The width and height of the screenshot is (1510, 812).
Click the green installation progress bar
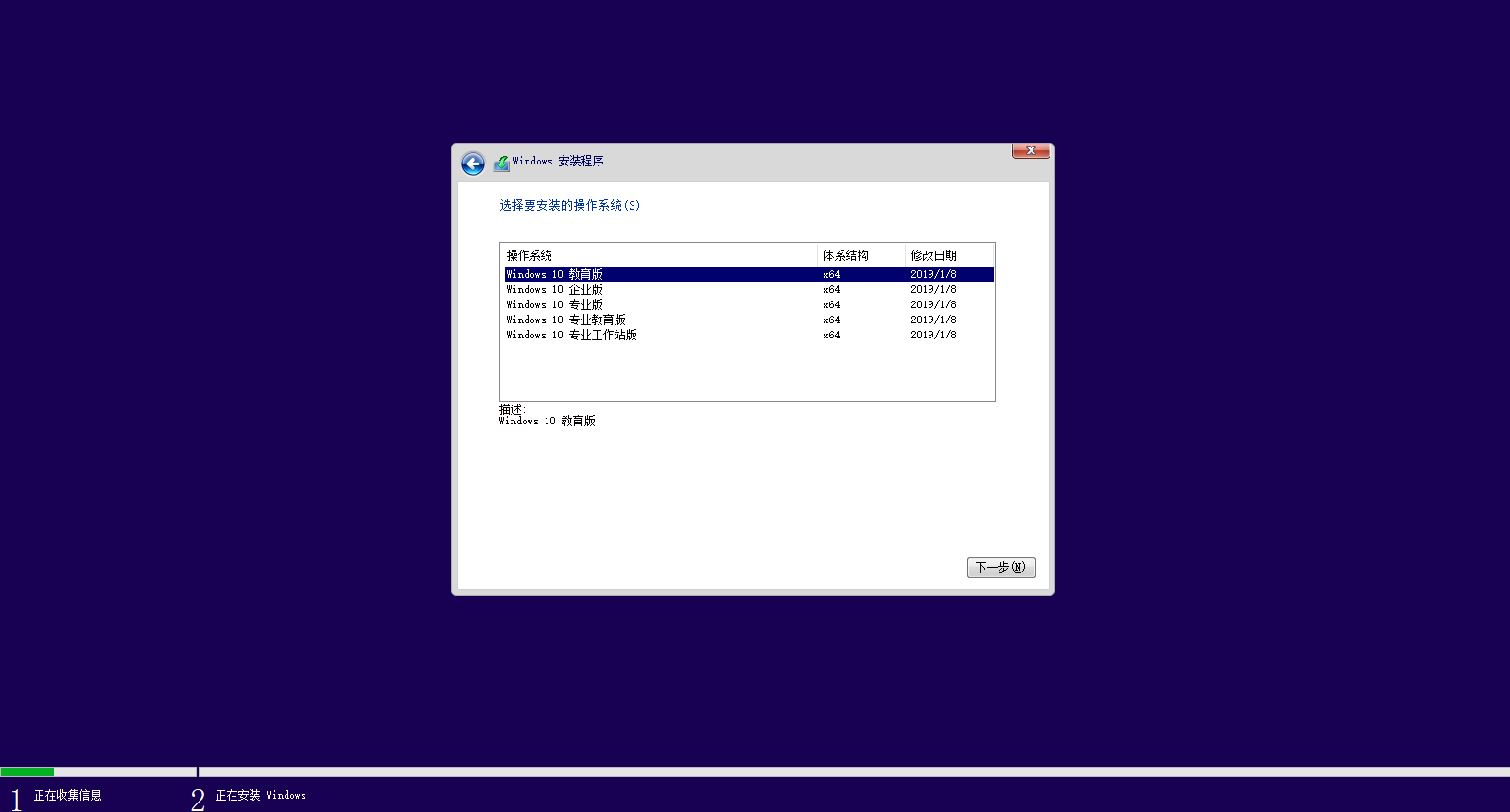(x=27, y=771)
